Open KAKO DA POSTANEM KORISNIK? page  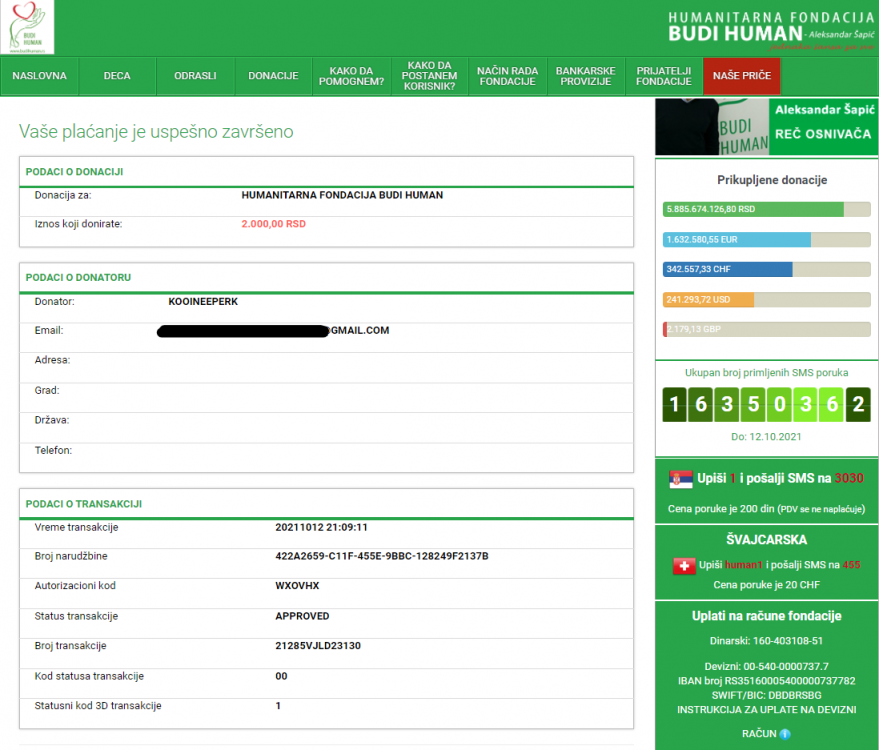[x=431, y=76]
